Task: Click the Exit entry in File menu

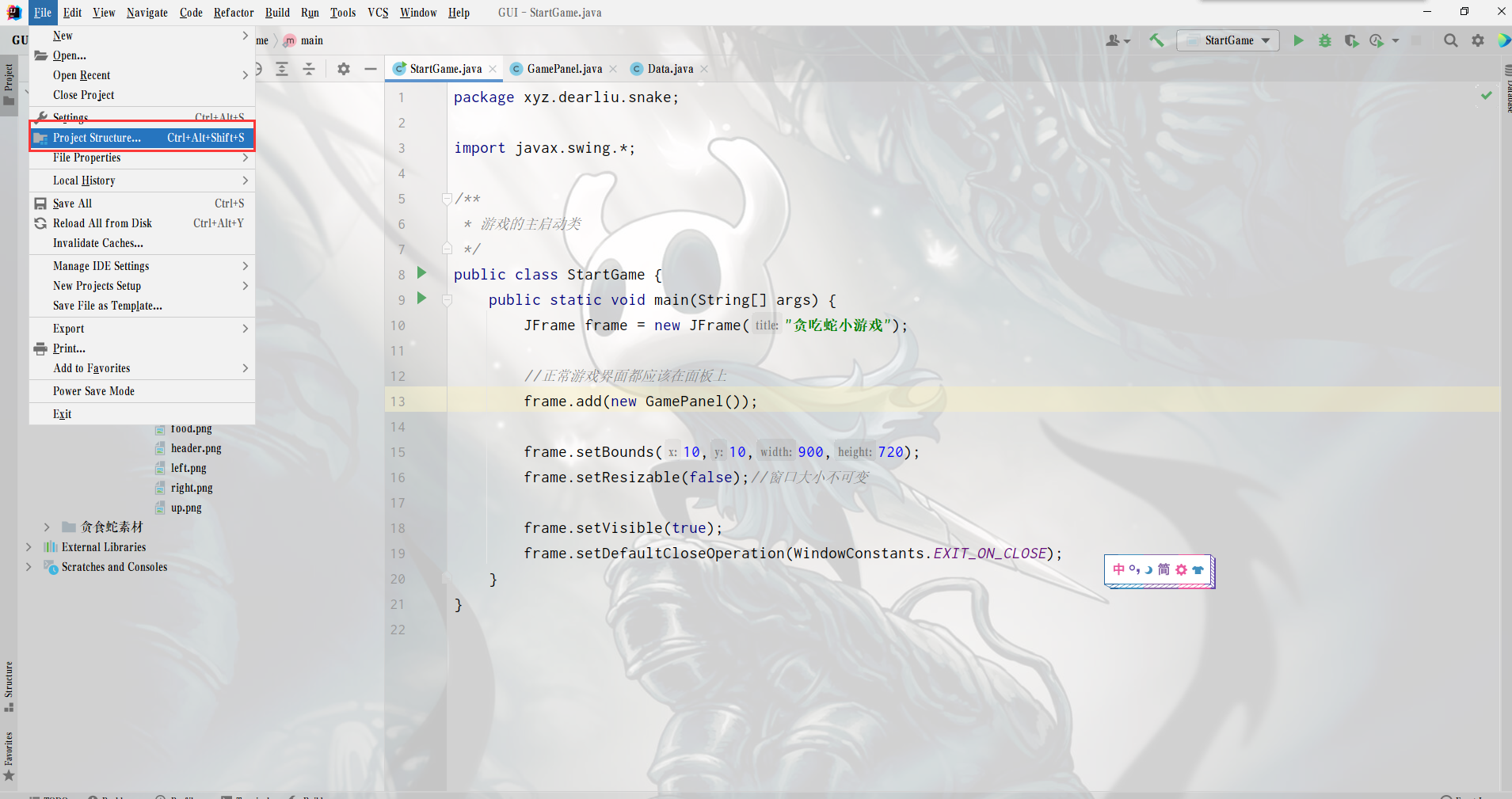Action: pos(143,414)
